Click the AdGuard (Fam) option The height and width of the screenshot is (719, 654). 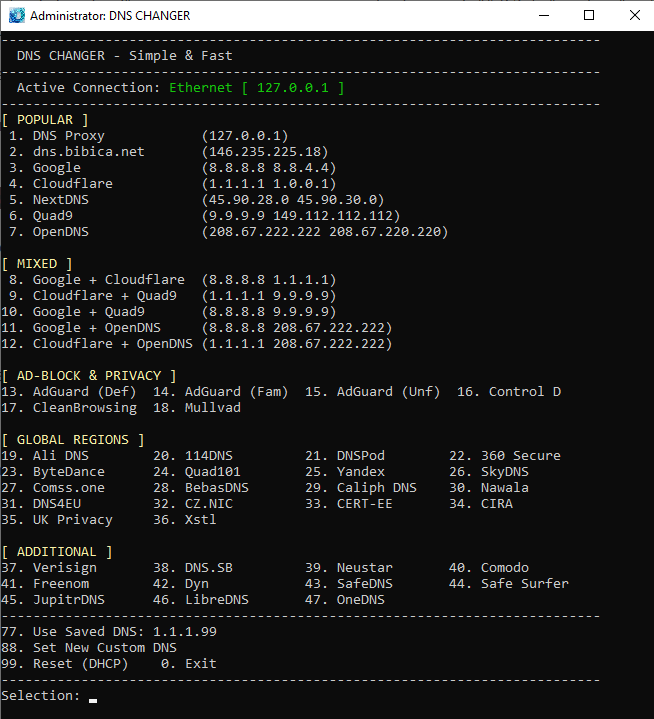(x=221, y=392)
